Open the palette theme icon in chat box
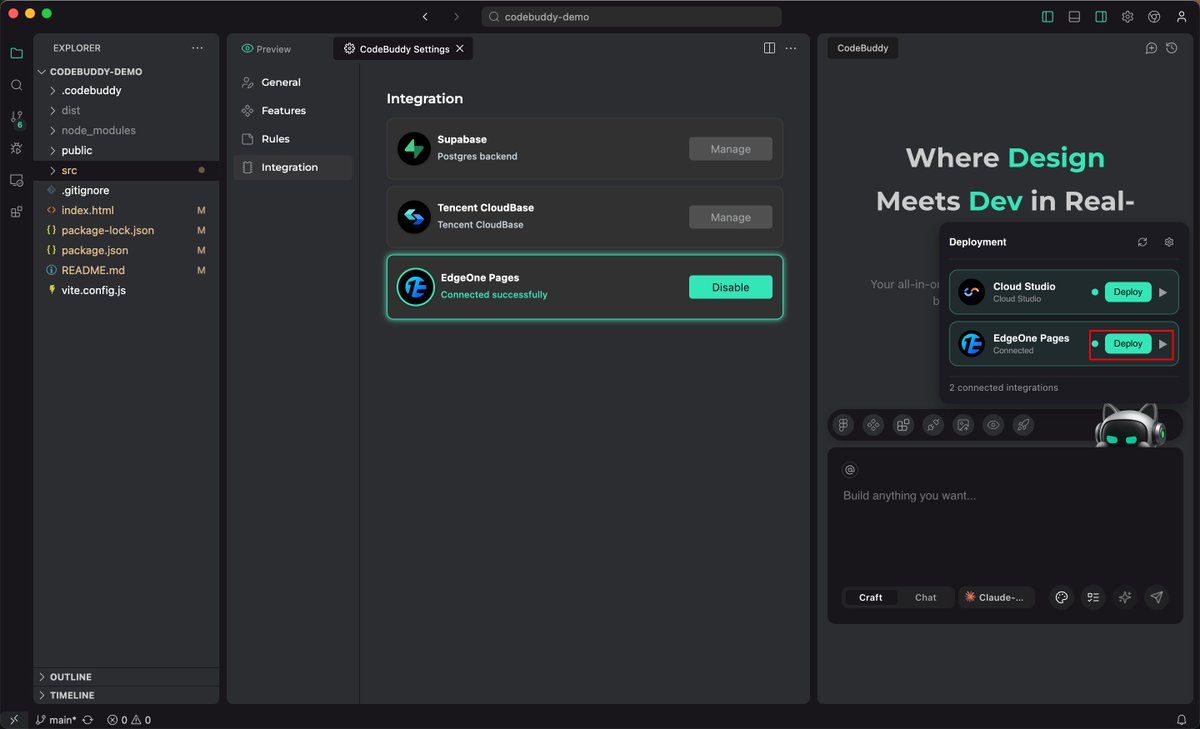Screen dimensions: 1200x729 point(1062,597)
